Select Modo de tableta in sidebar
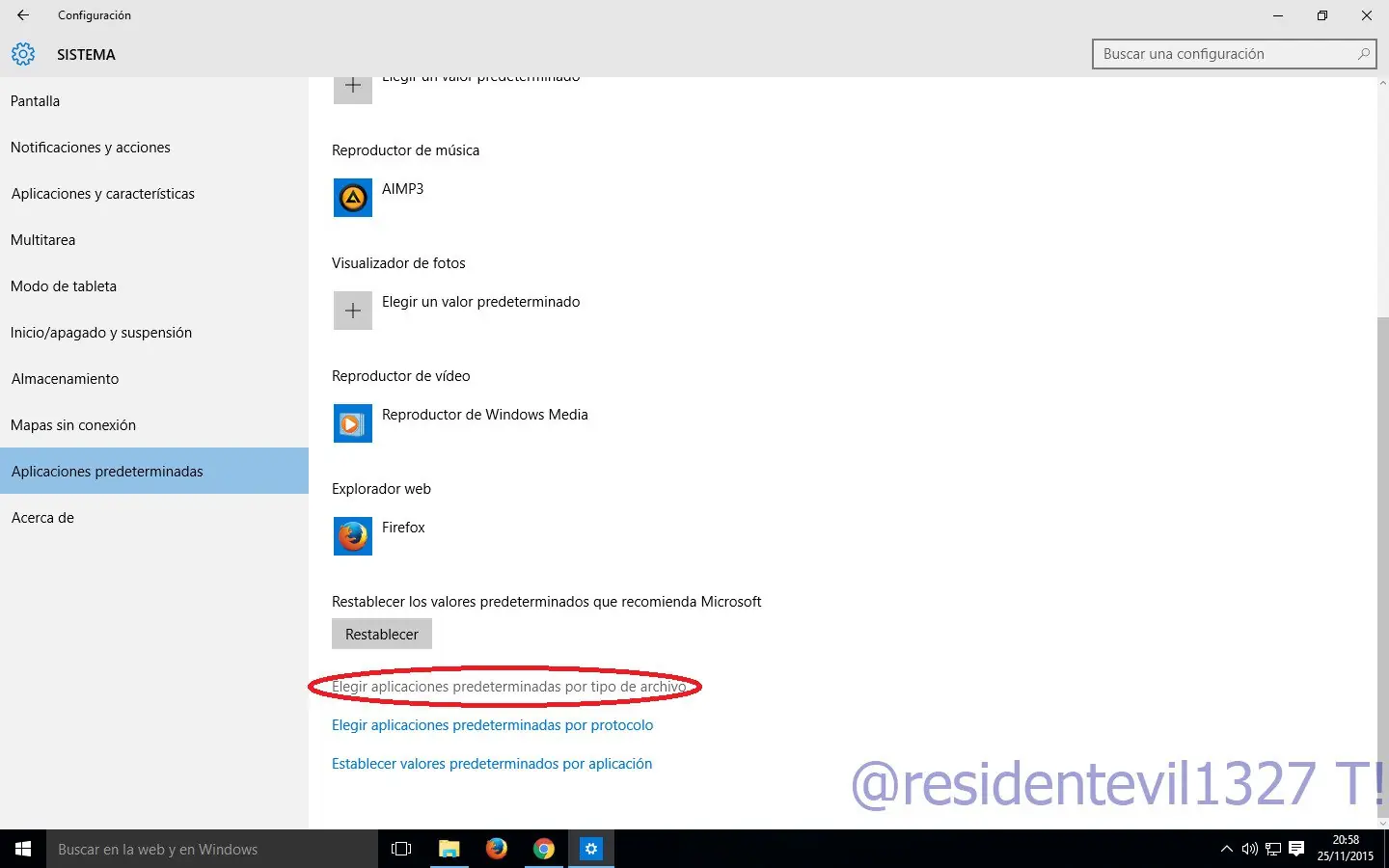This screenshot has width=1389, height=868. (x=154, y=286)
